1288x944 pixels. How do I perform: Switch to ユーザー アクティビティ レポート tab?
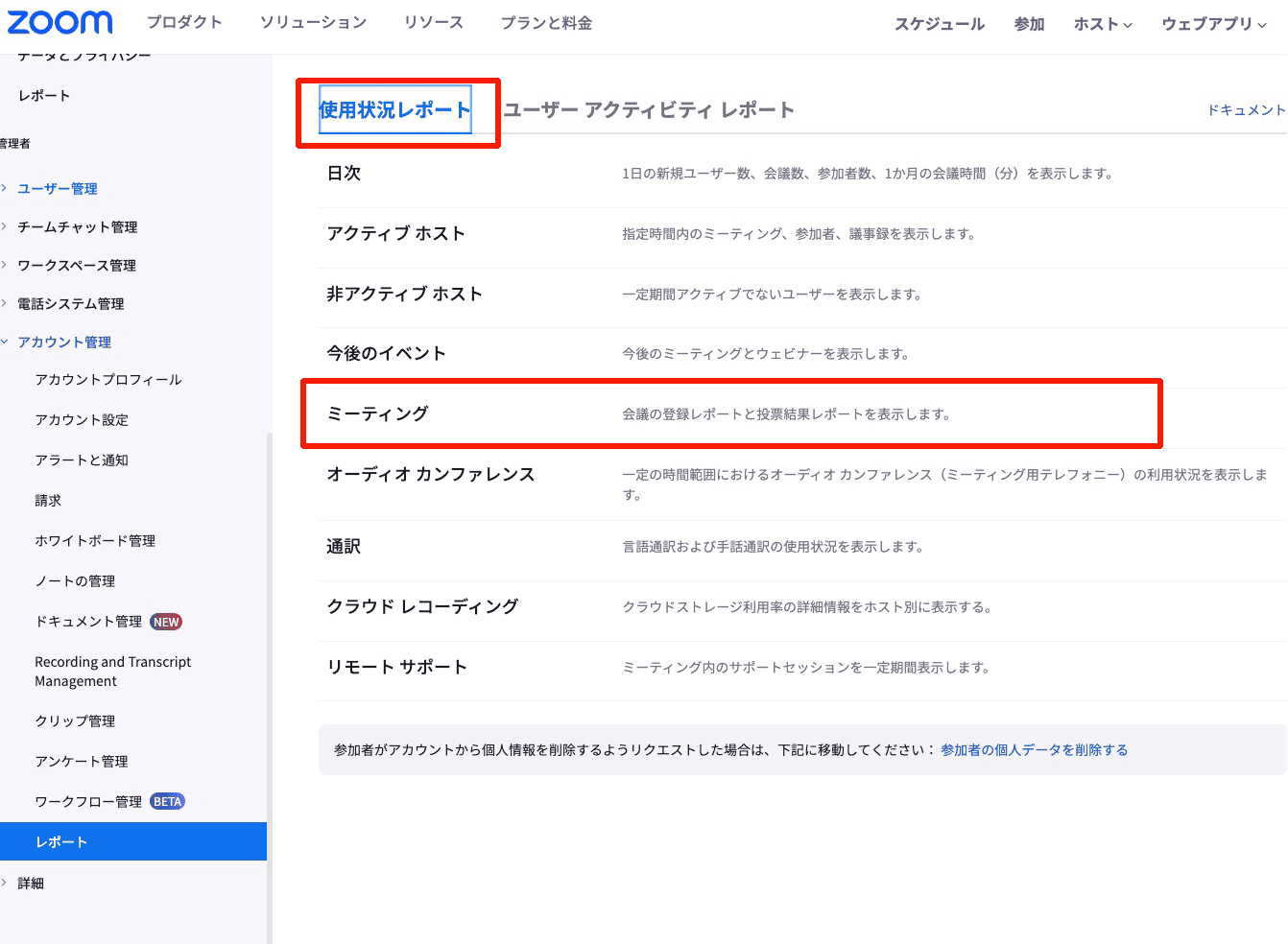tap(649, 109)
